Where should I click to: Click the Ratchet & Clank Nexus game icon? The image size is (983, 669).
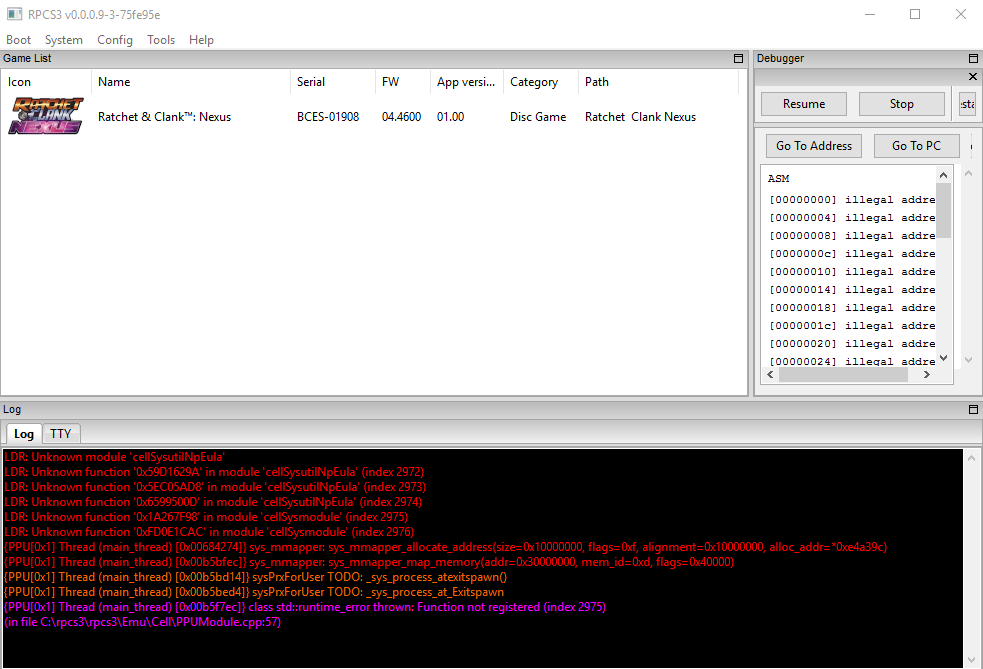(46, 117)
